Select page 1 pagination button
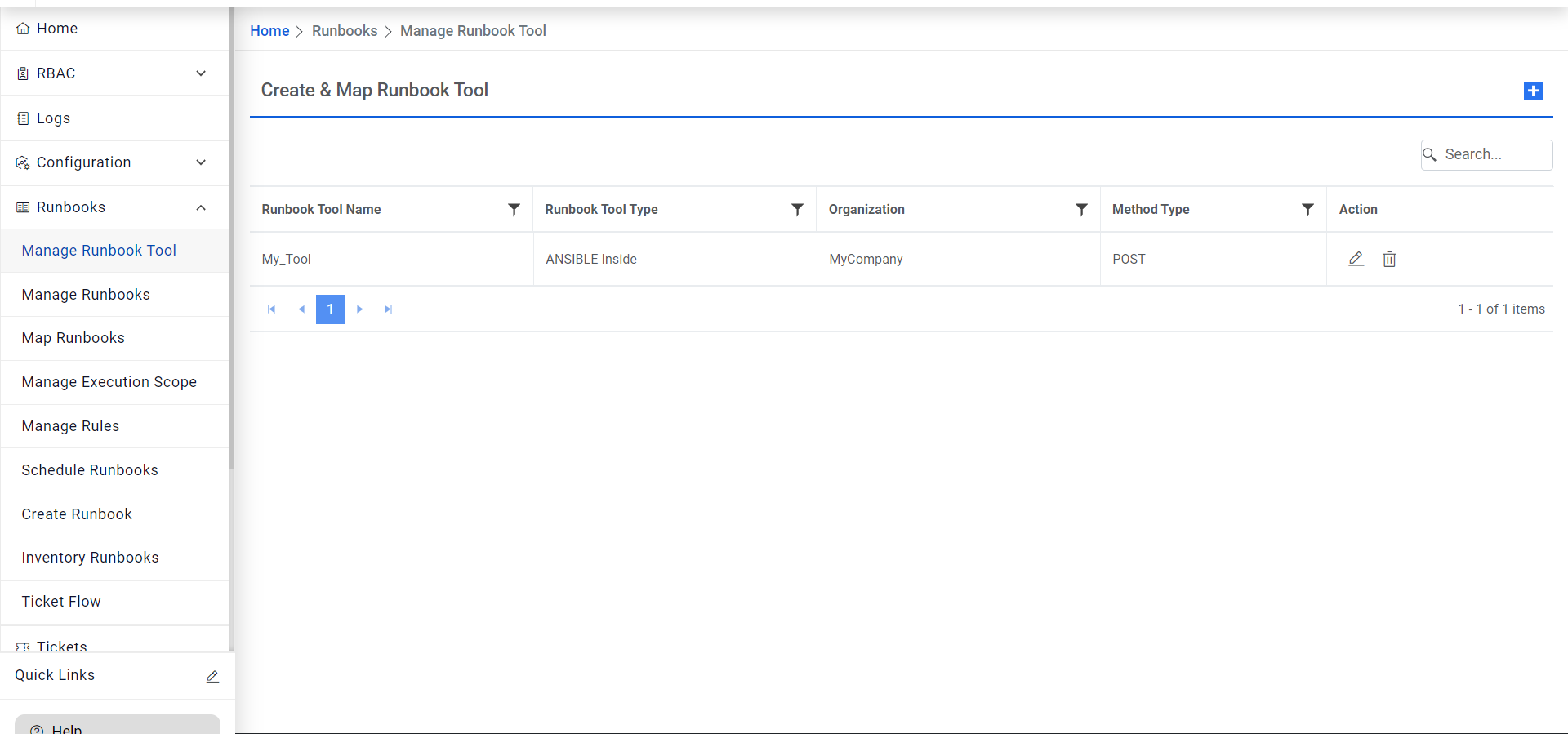This screenshot has height=734, width=1568. click(x=330, y=309)
